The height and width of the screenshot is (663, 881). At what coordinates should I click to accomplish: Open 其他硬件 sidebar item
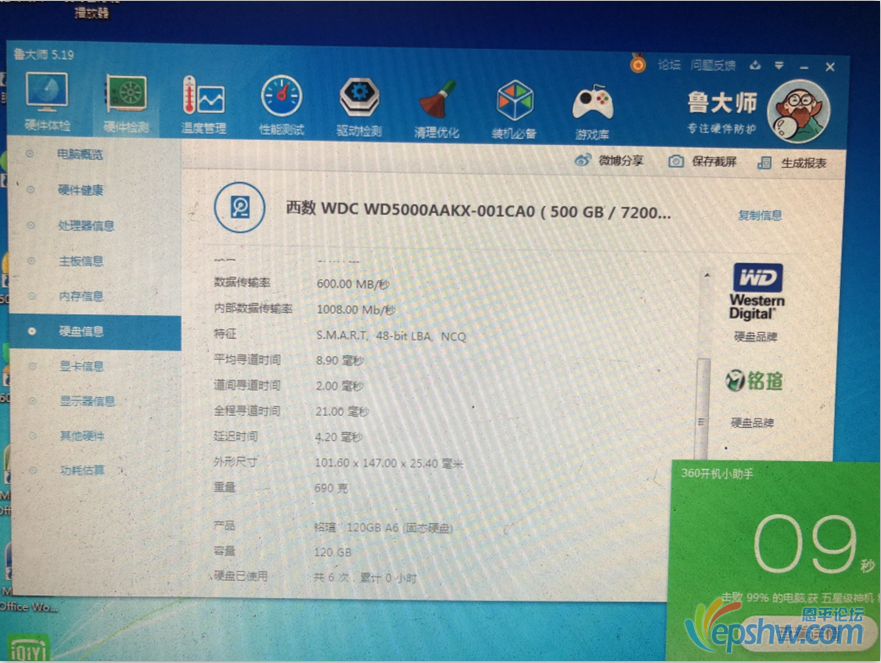point(82,435)
